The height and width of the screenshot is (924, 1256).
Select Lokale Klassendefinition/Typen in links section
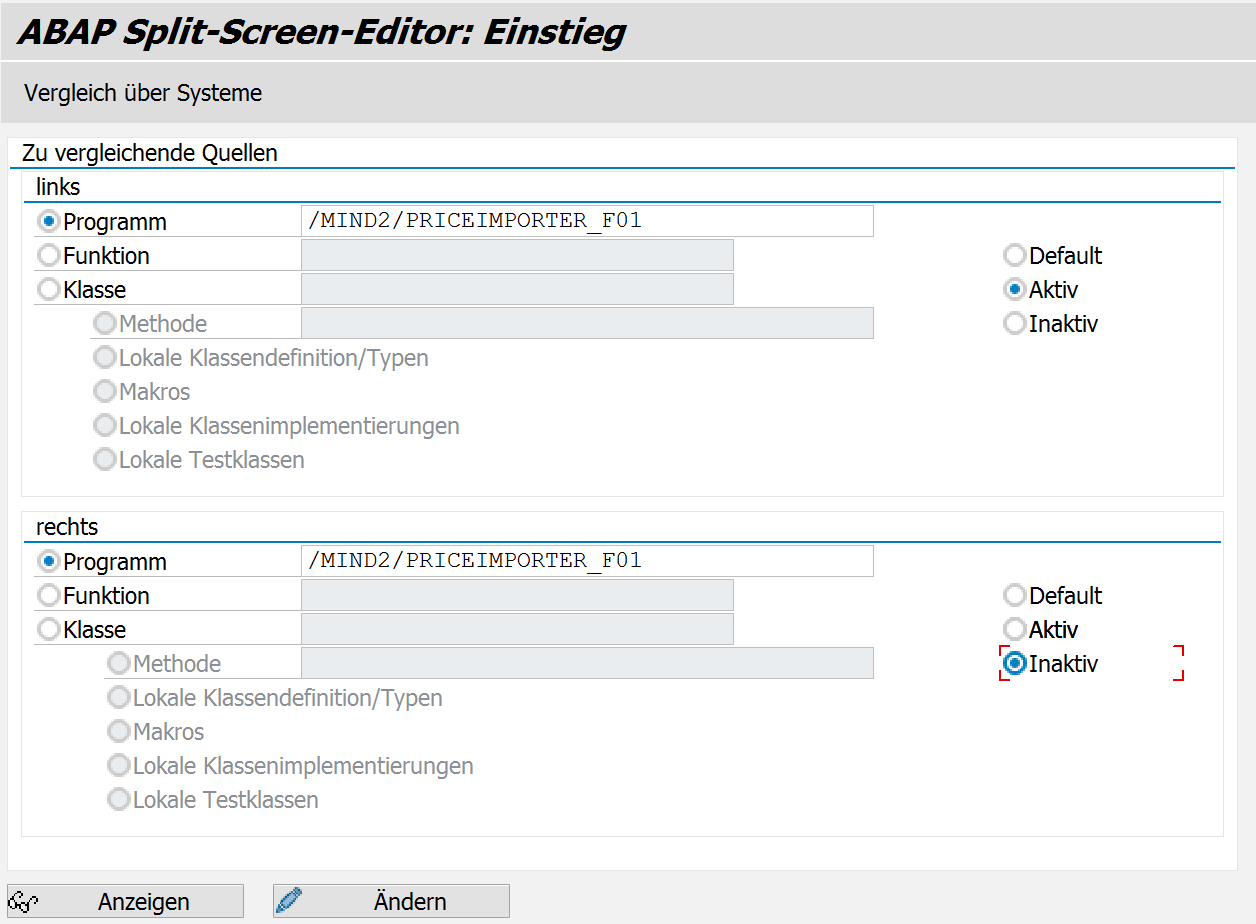point(105,357)
